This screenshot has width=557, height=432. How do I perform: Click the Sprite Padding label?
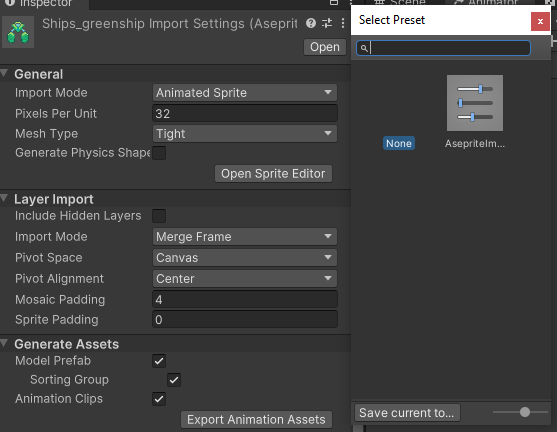coord(56,320)
